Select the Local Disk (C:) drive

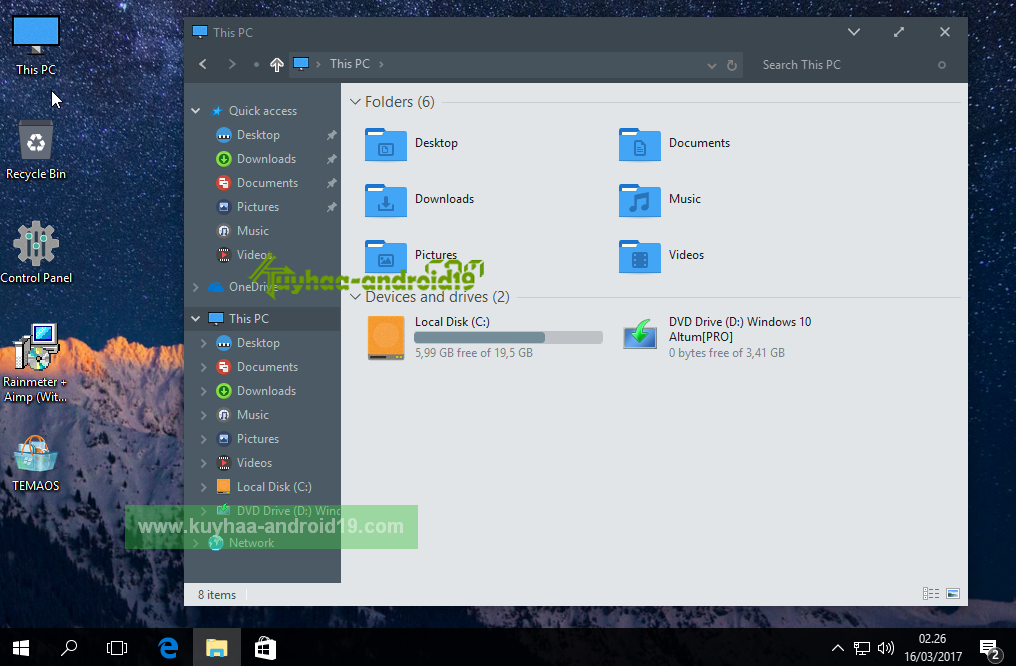[485, 338]
